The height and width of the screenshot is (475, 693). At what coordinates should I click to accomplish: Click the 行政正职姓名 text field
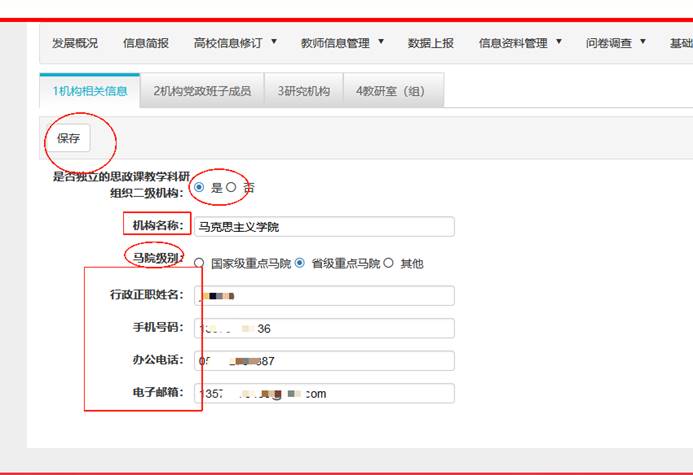point(323,295)
